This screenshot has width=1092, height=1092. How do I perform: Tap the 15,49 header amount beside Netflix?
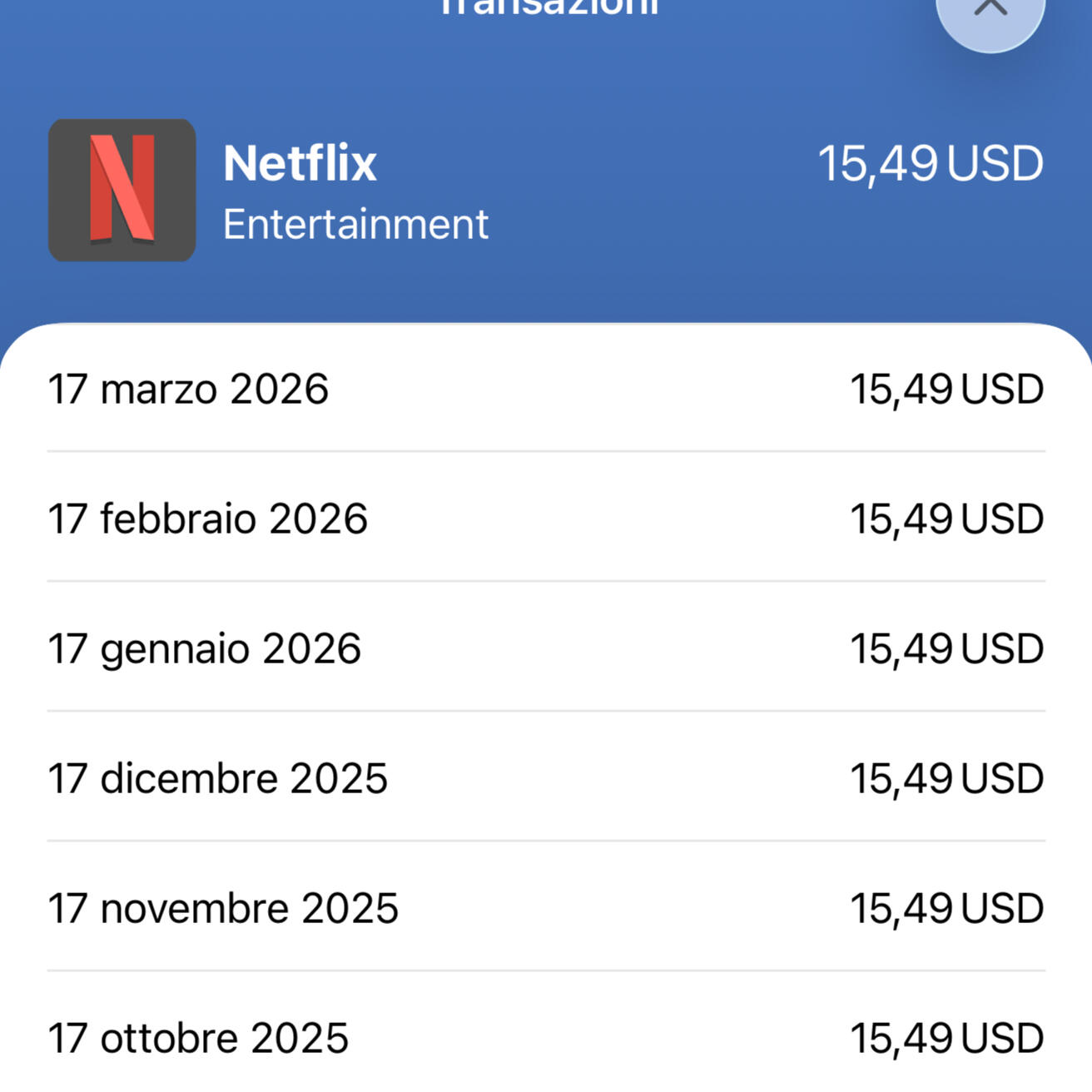click(878, 163)
